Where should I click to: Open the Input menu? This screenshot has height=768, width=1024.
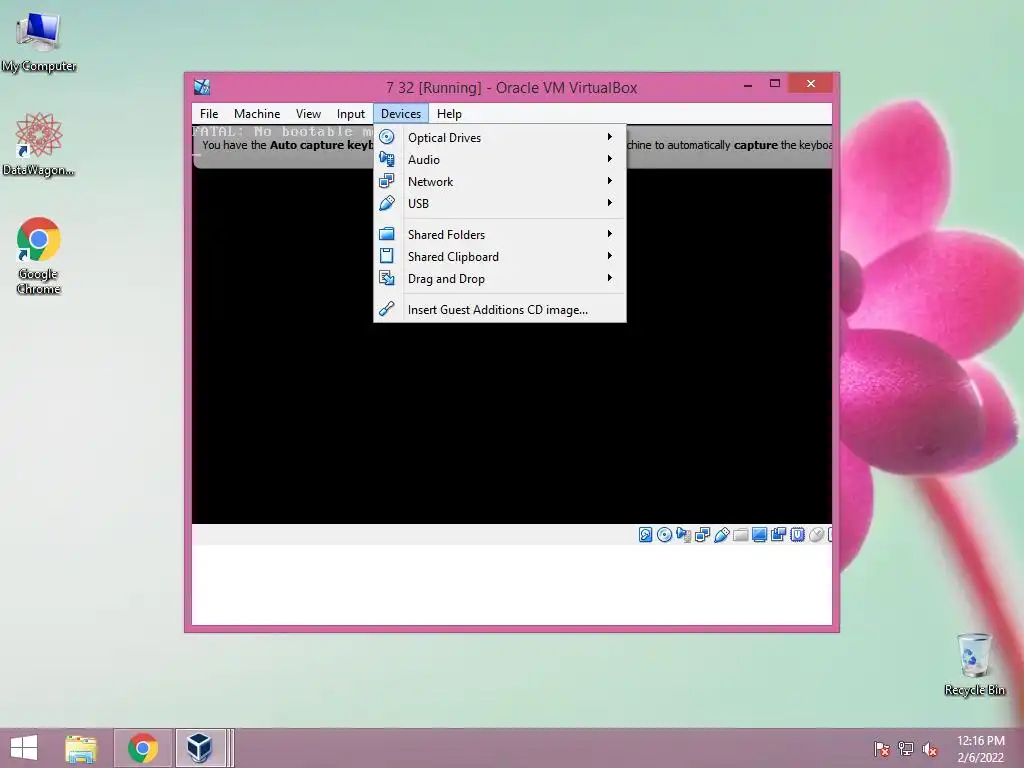[351, 114]
